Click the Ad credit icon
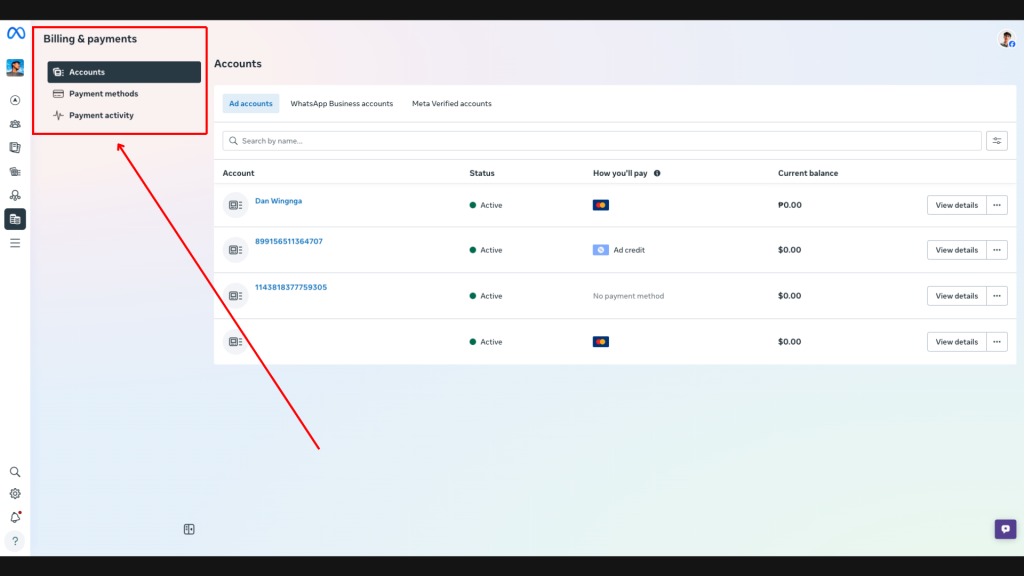The image size is (1024, 576). coord(601,249)
